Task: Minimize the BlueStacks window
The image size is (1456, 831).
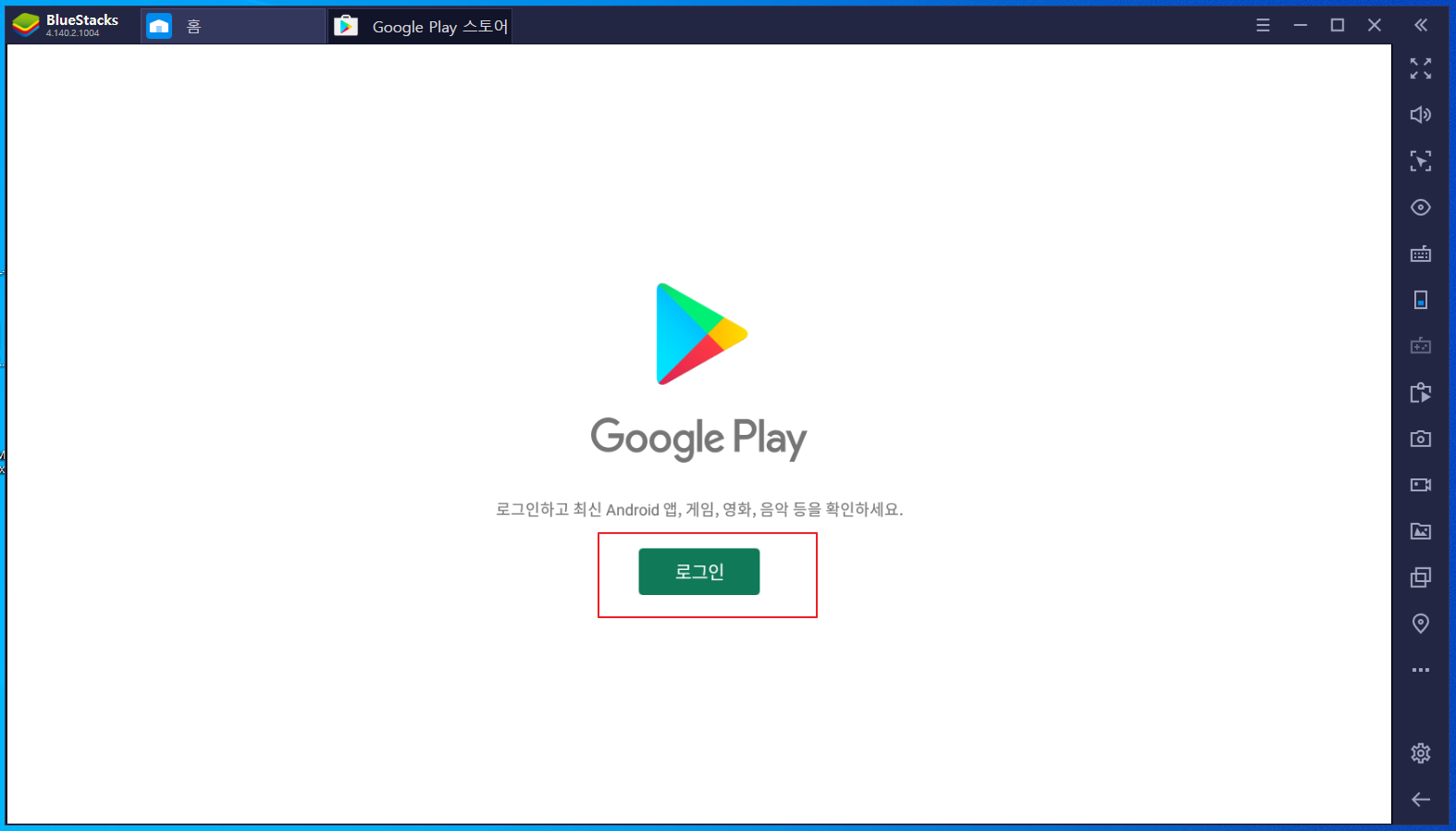Action: tap(1301, 25)
